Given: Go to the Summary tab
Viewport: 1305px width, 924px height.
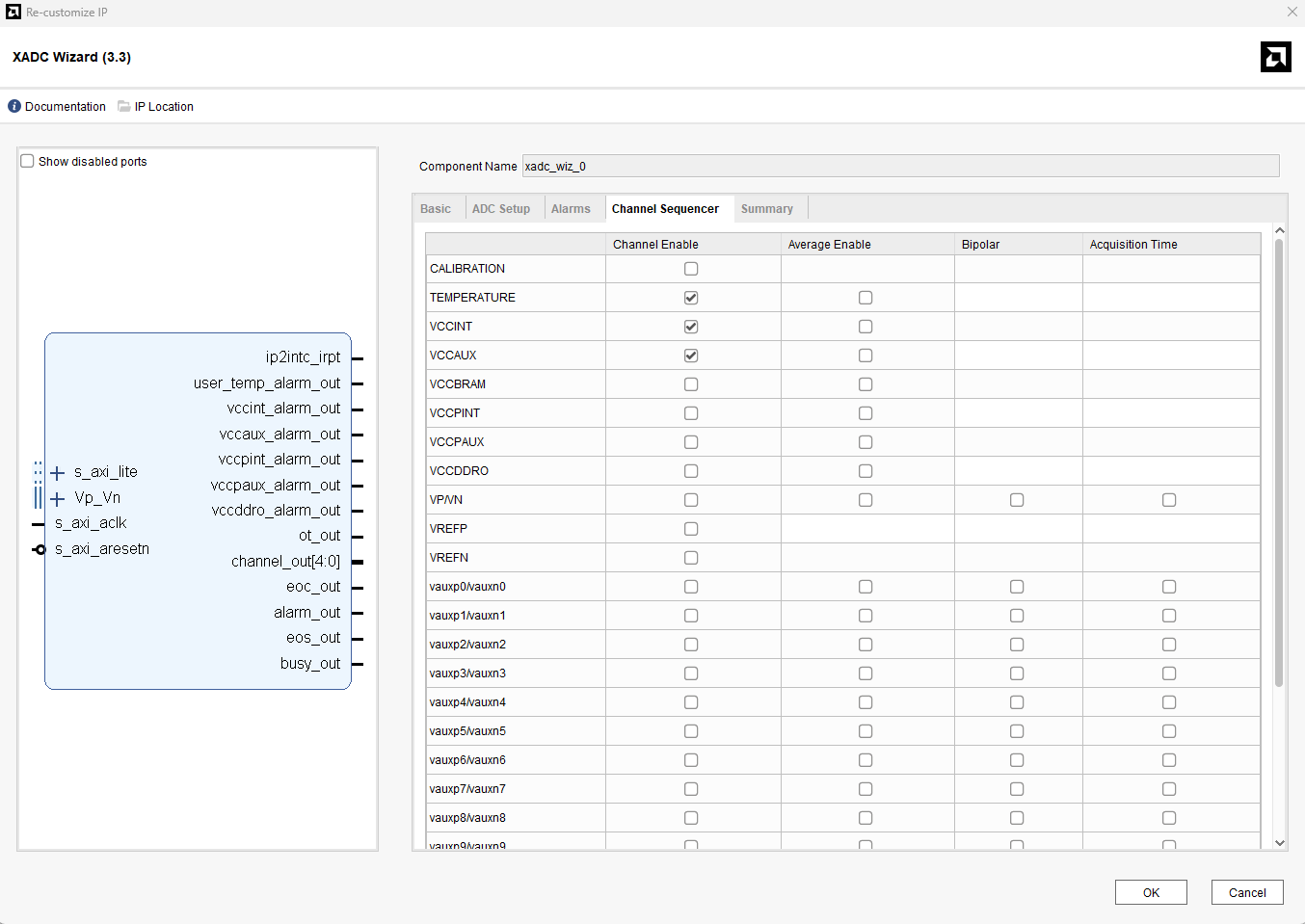Looking at the screenshot, I should click(x=766, y=209).
